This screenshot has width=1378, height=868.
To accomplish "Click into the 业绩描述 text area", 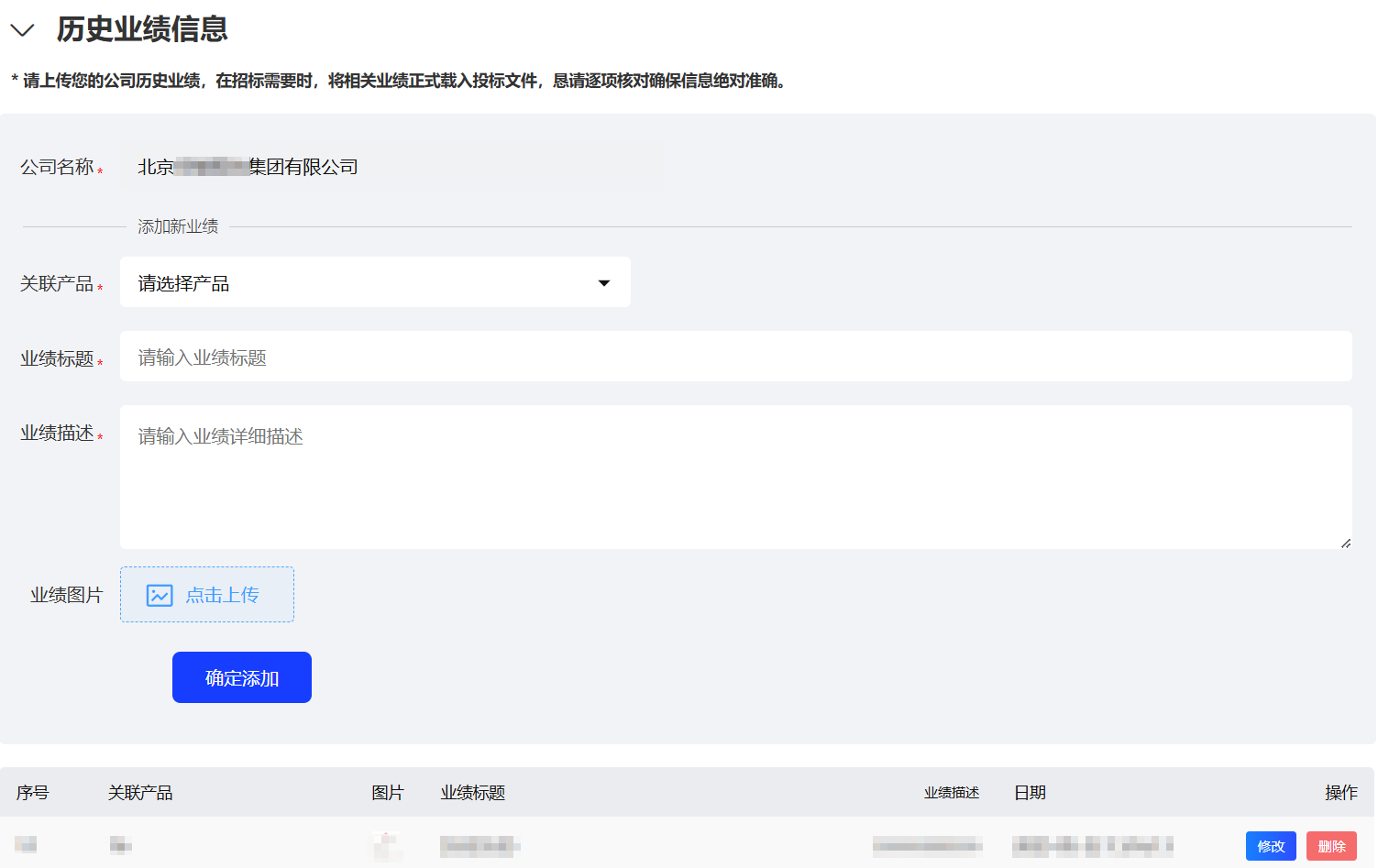I will pos(735,477).
